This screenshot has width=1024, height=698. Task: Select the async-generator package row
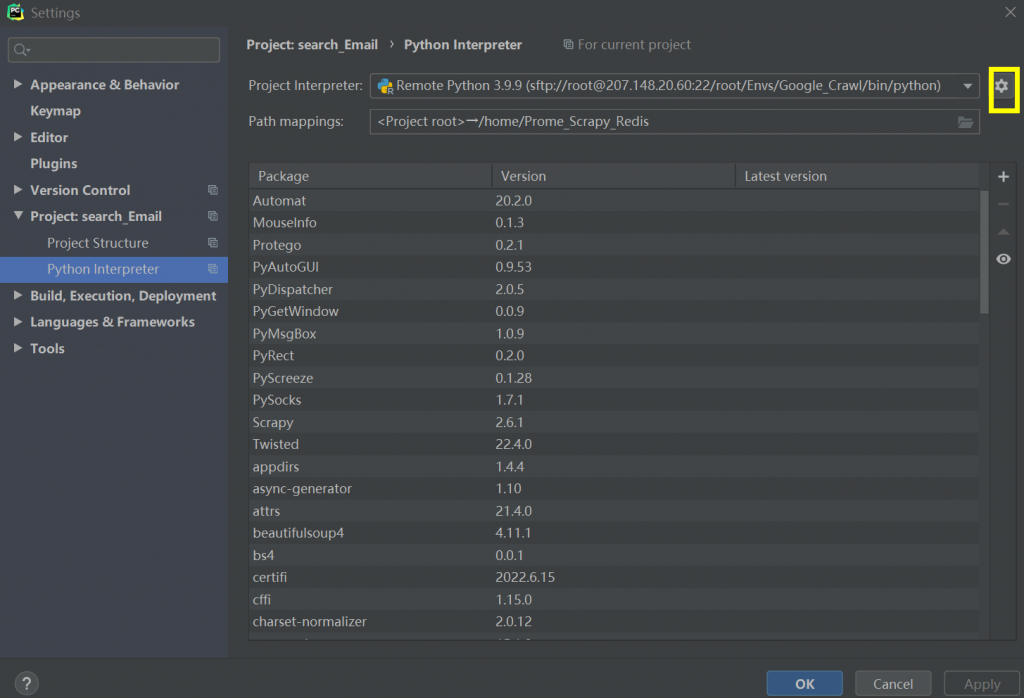[x=613, y=488]
